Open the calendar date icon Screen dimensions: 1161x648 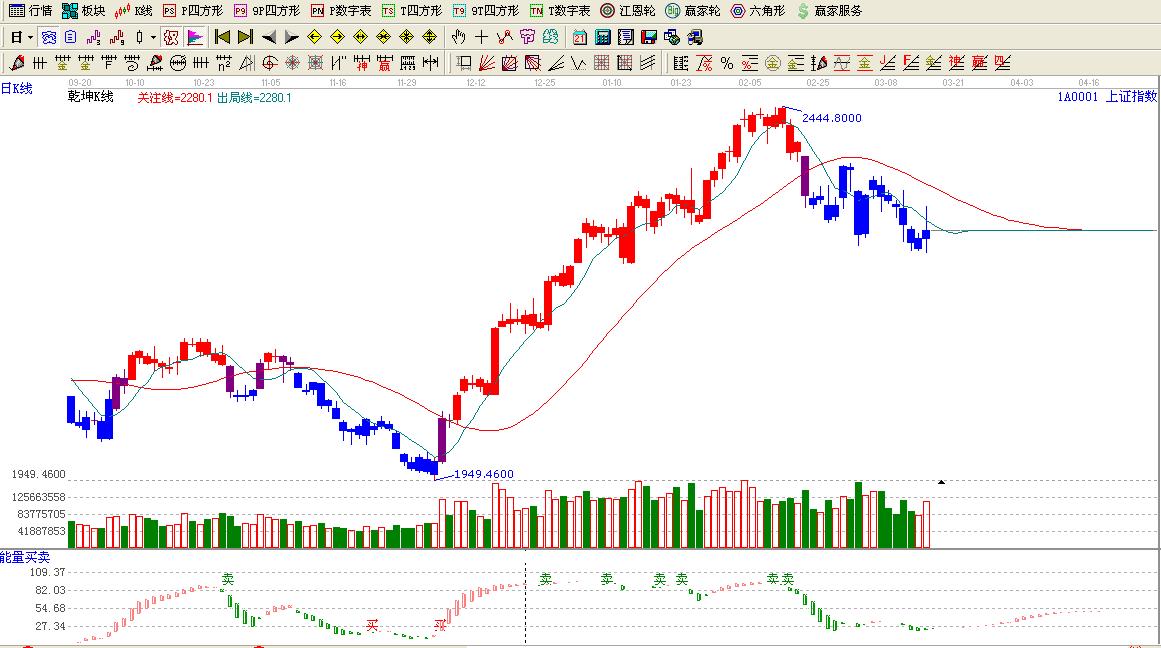pos(580,37)
